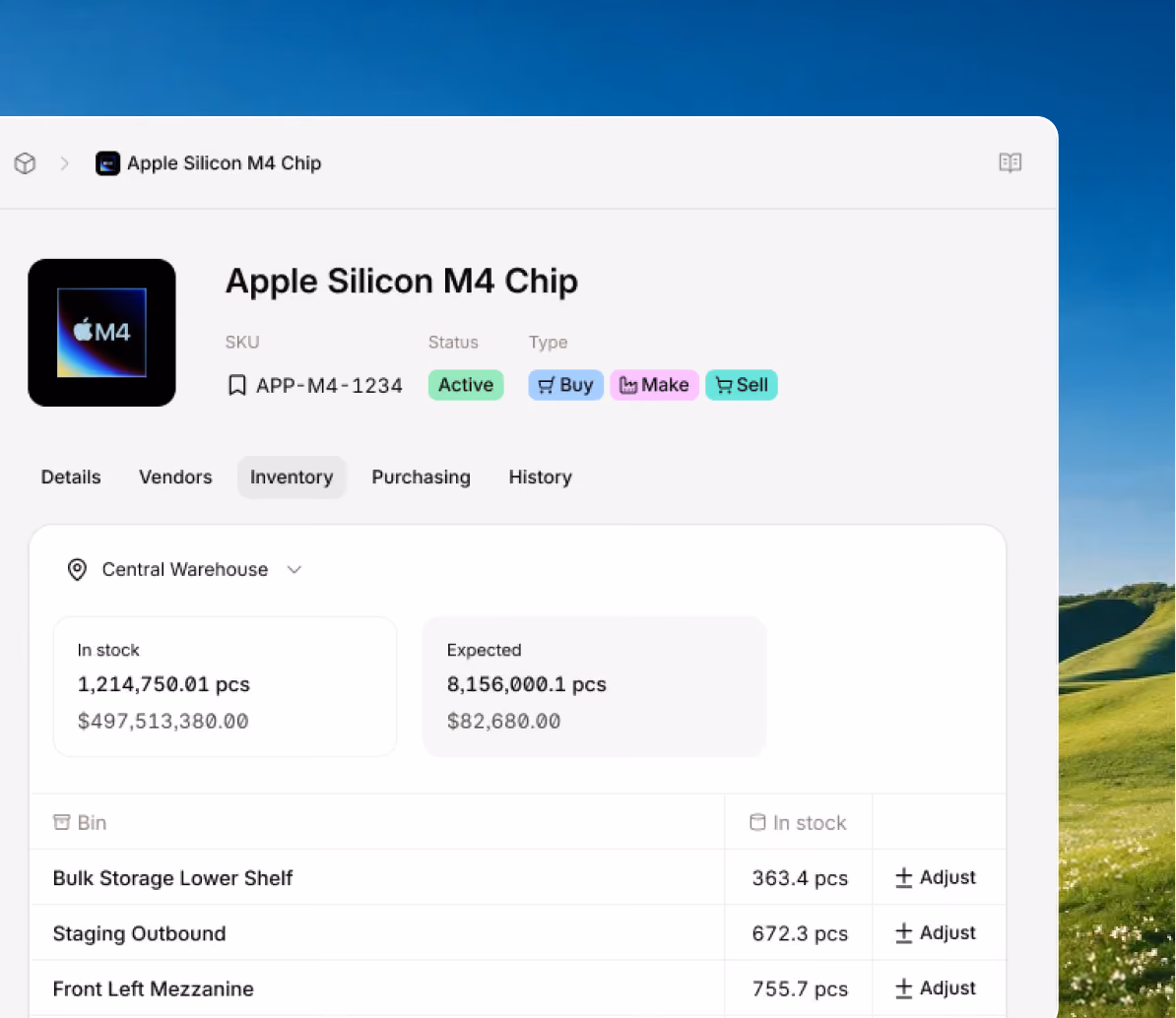Open the book icon panel at top right
Image resolution: width=1176 pixels, height=1018 pixels.
(x=1011, y=161)
